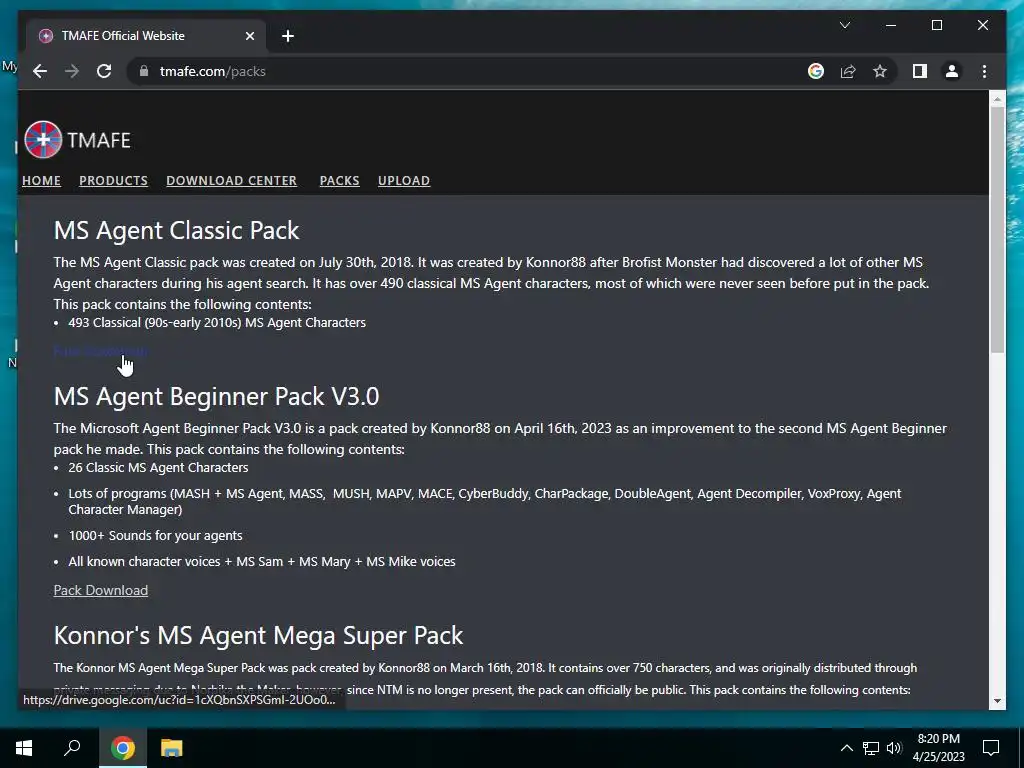The height and width of the screenshot is (768, 1024).
Task: Open the notifications action center icon
Action: pyautogui.click(x=991, y=748)
